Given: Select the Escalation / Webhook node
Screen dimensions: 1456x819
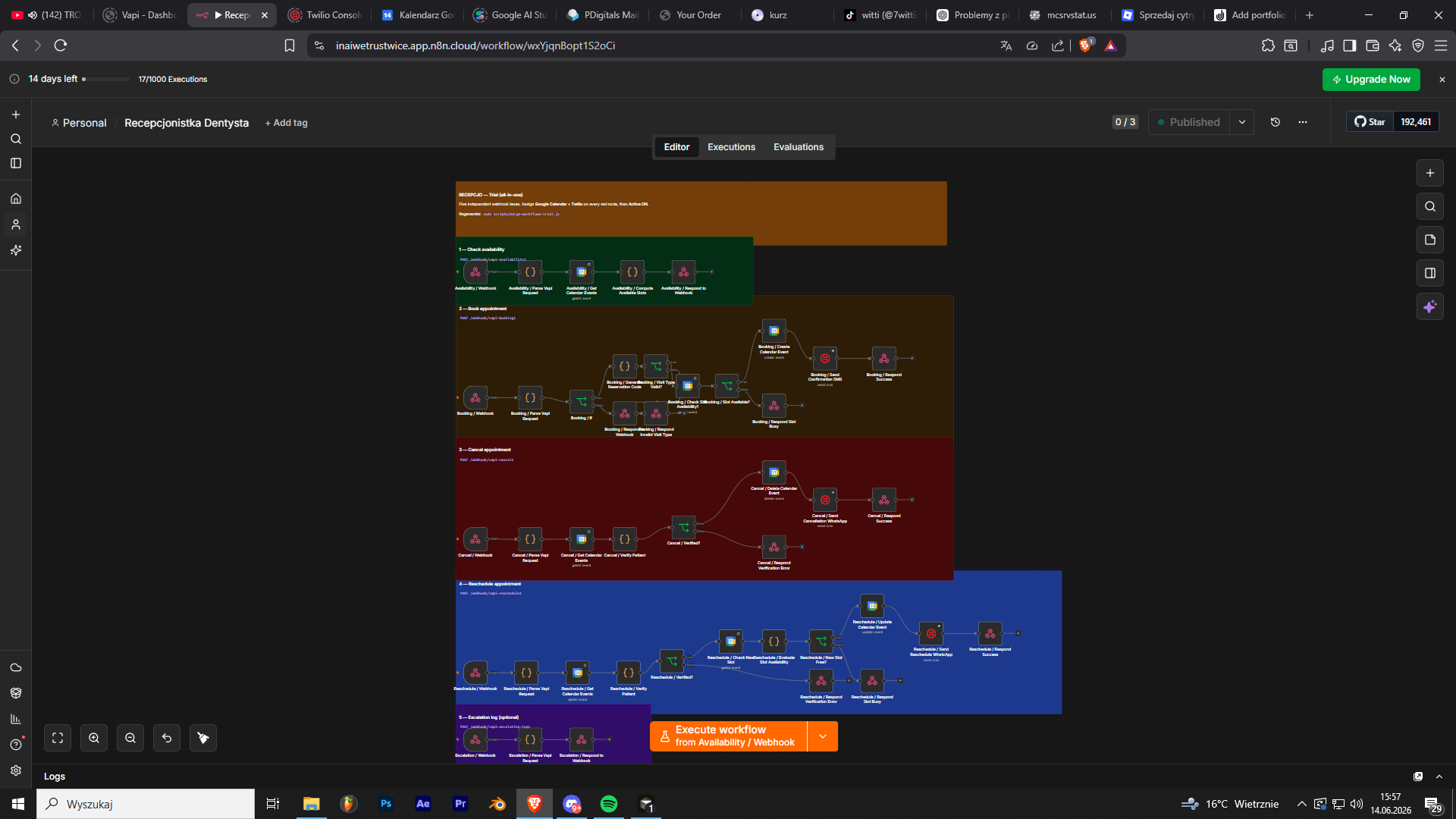Looking at the screenshot, I should (475, 739).
